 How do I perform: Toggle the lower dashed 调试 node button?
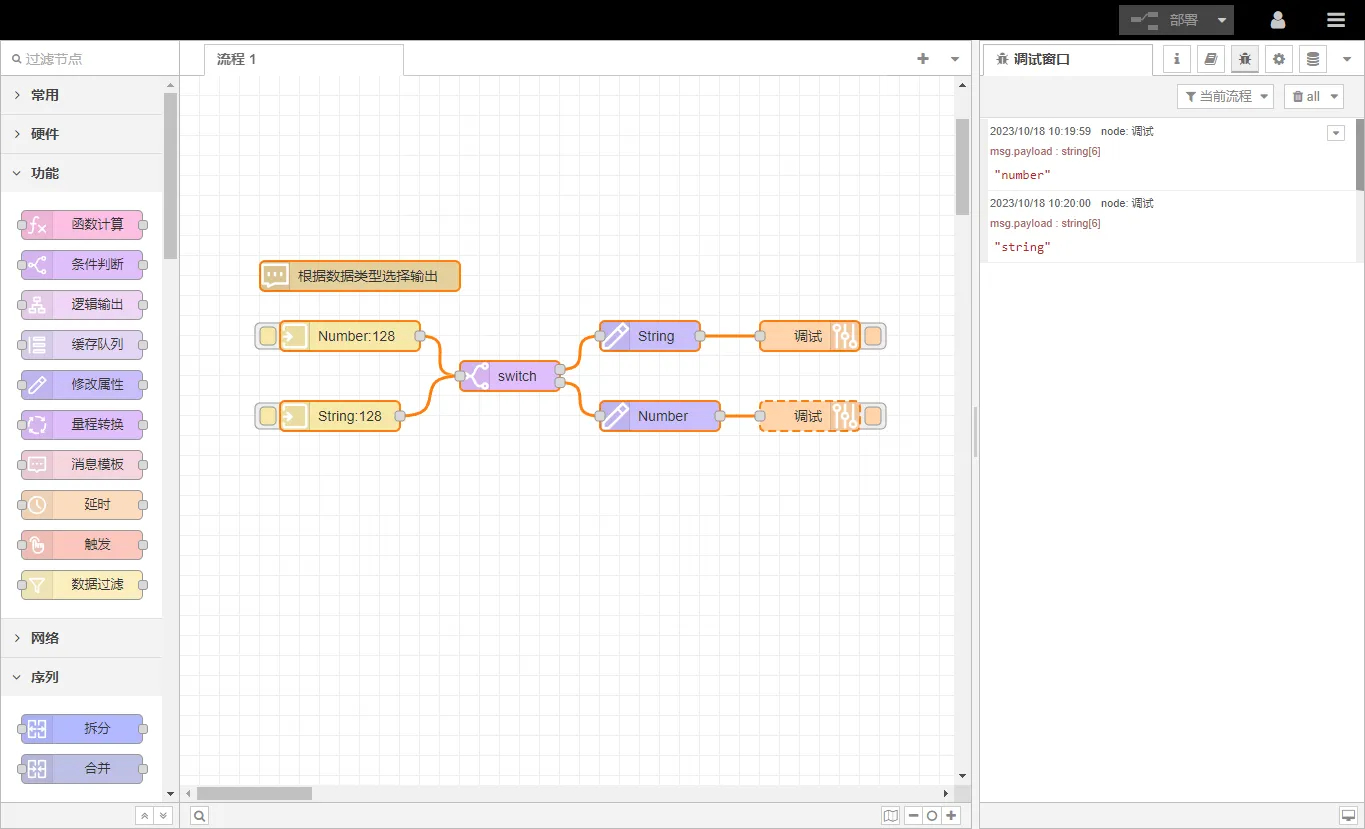click(873, 416)
